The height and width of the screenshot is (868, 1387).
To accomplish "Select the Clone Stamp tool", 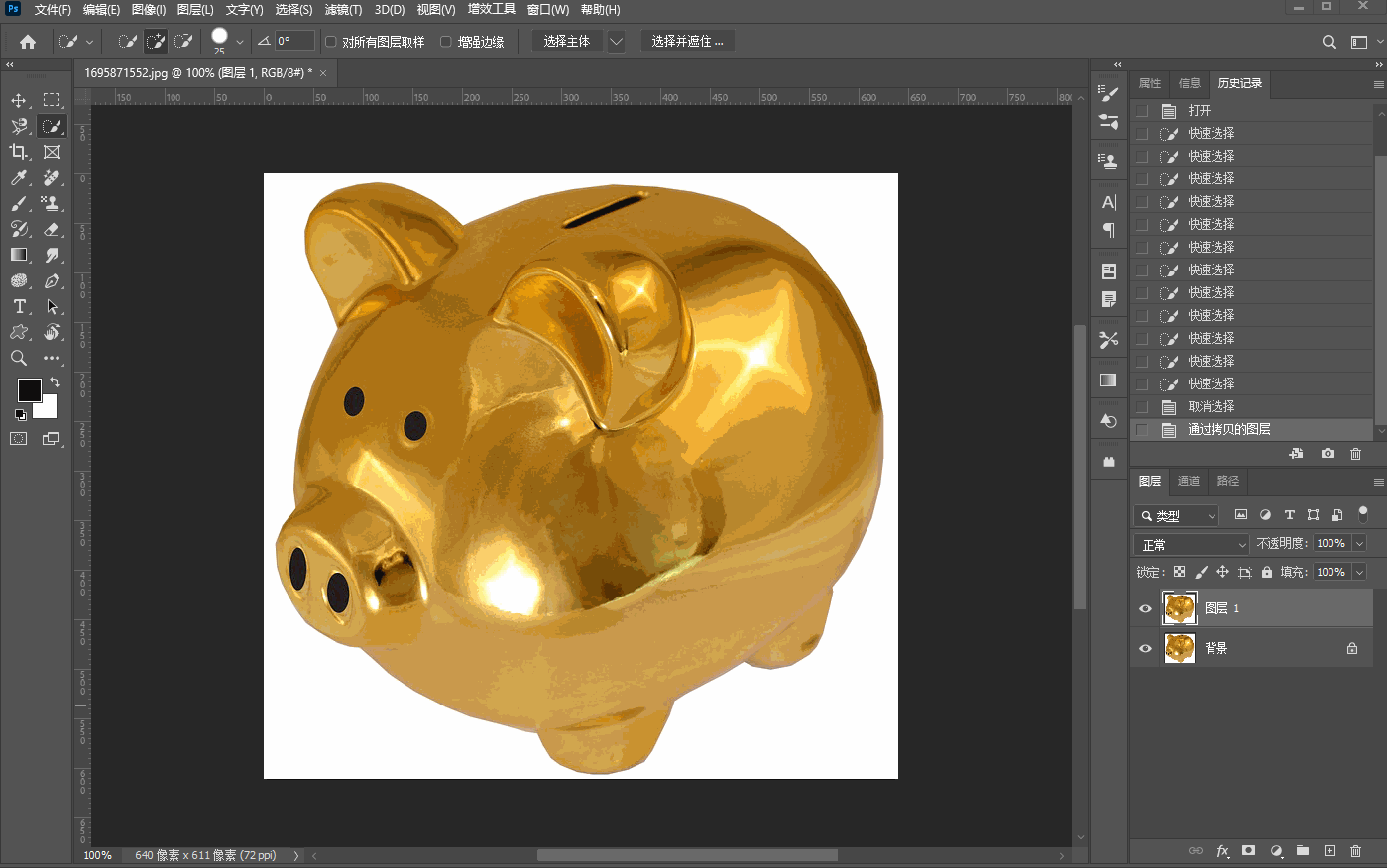I will click(52, 203).
